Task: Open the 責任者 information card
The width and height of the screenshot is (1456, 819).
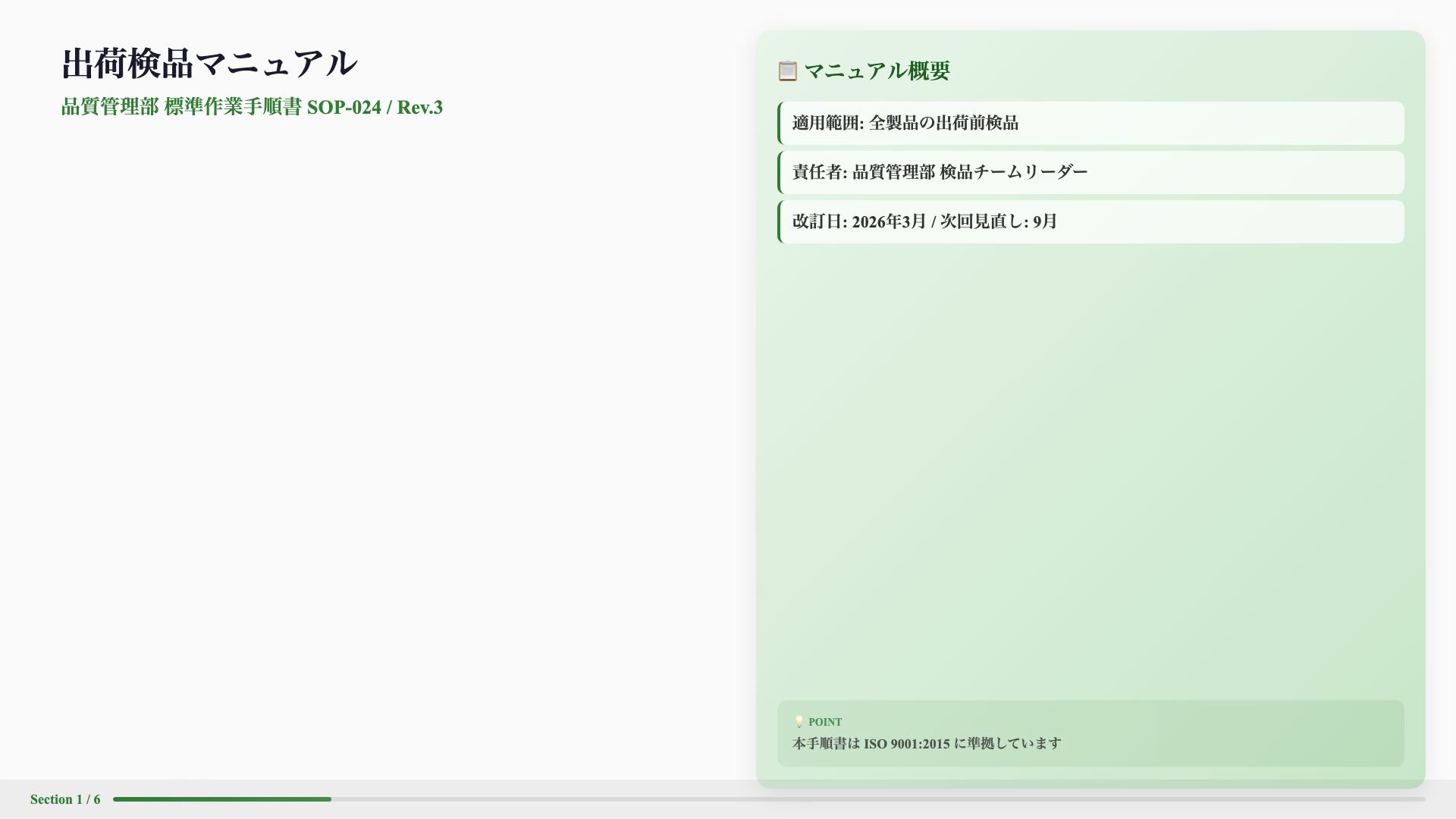Action: pyautogui.click(x=1090, y=172)
